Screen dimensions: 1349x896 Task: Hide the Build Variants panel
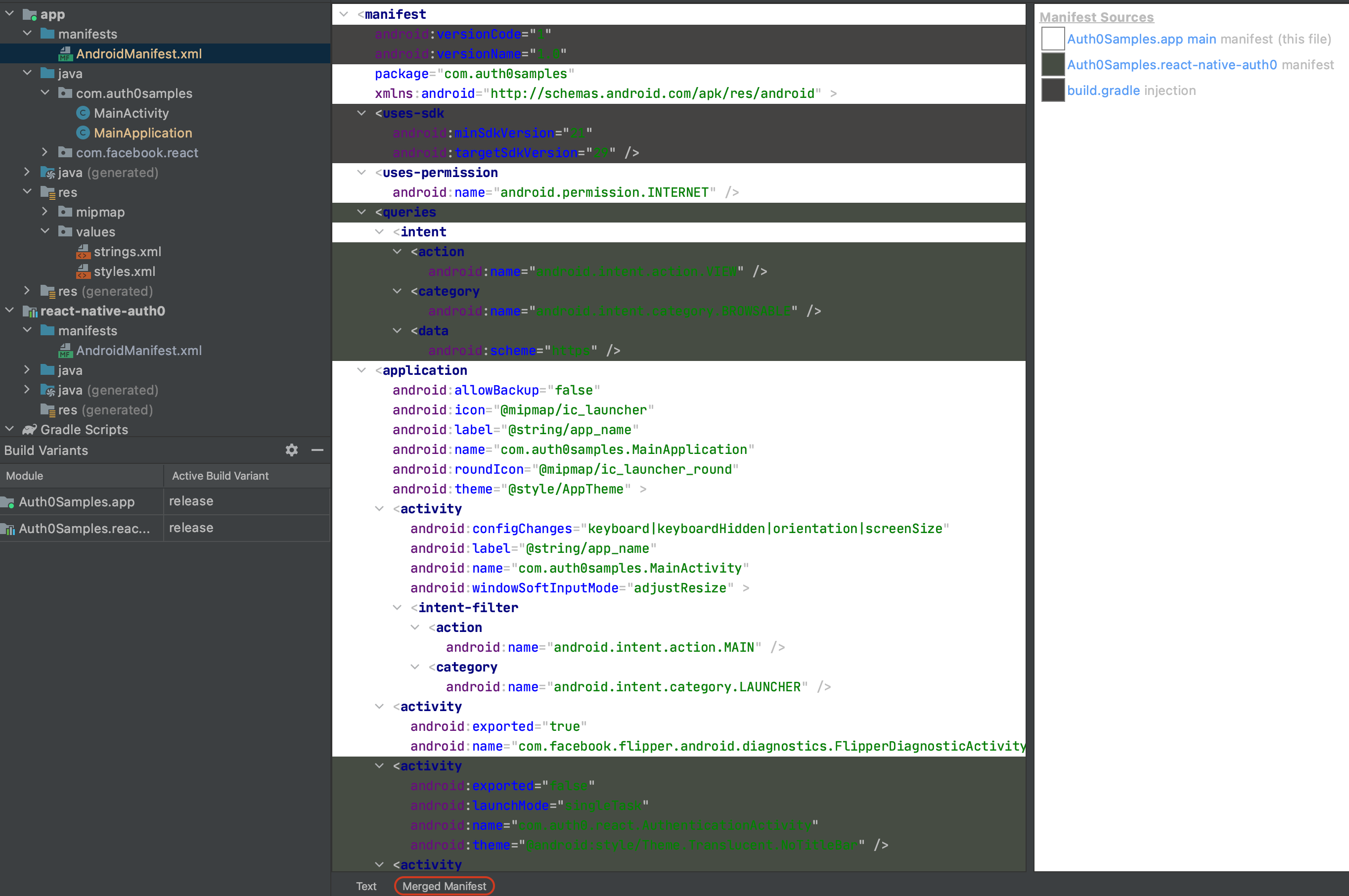(x=317, y=451)
